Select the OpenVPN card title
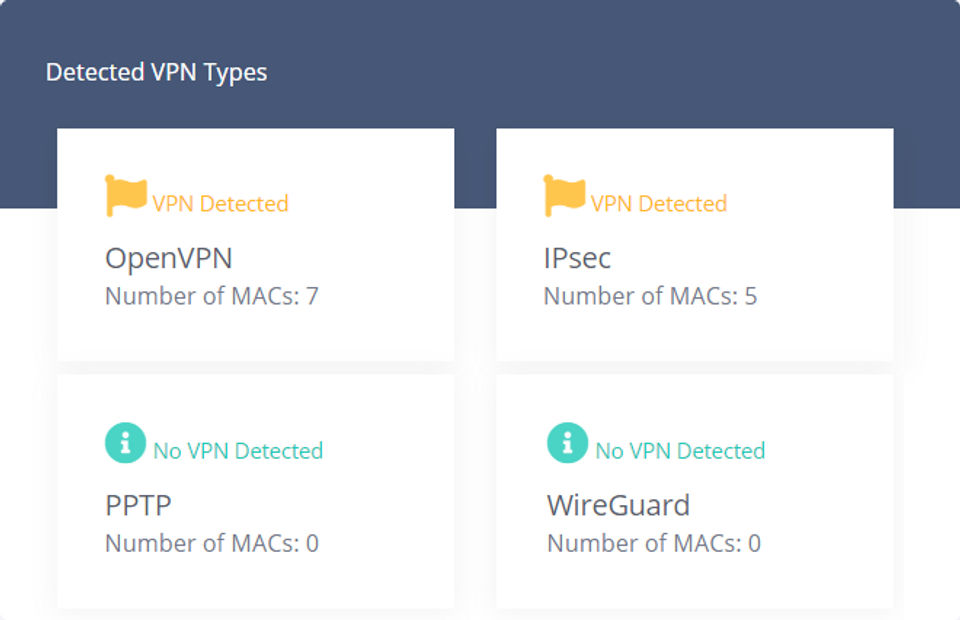960x620 pixels. [168, 259]
